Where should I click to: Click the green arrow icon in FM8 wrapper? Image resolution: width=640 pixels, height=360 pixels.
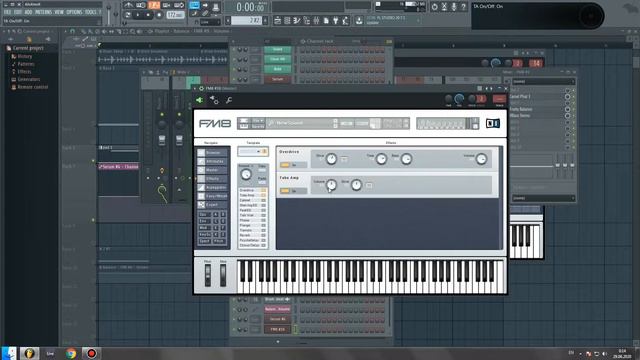pos(200,100)
